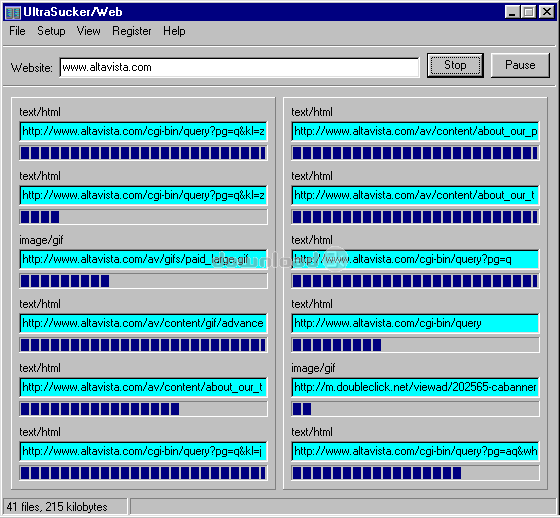Open the Setup menu
Screen dimensions: 560x518
[x=51, y=31]
